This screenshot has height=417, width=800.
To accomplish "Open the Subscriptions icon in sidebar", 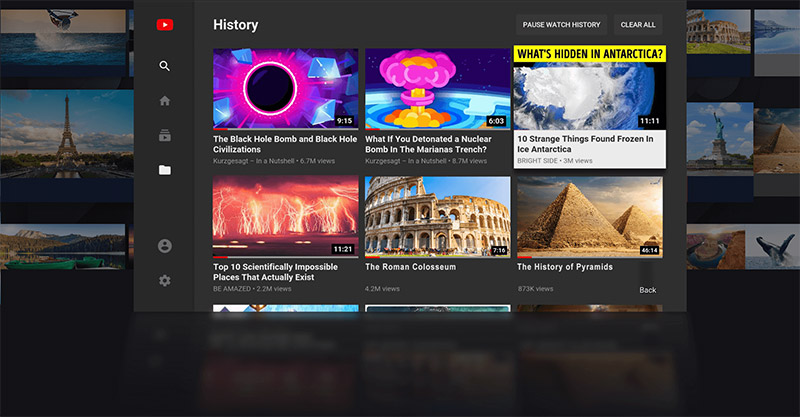I will tap(165, 135).
